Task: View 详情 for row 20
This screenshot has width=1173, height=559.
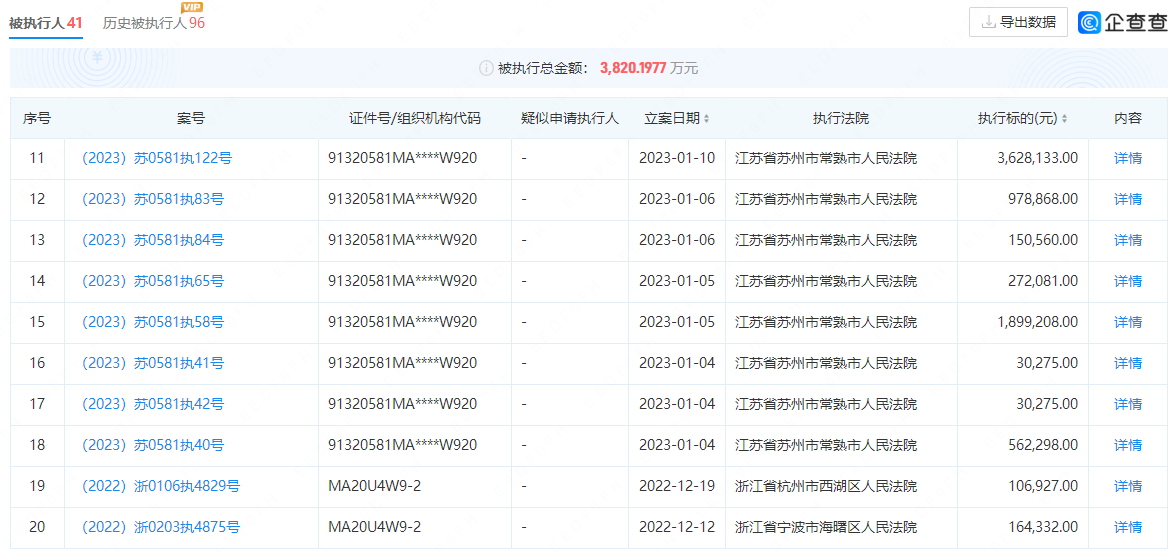Action: 1127,527
